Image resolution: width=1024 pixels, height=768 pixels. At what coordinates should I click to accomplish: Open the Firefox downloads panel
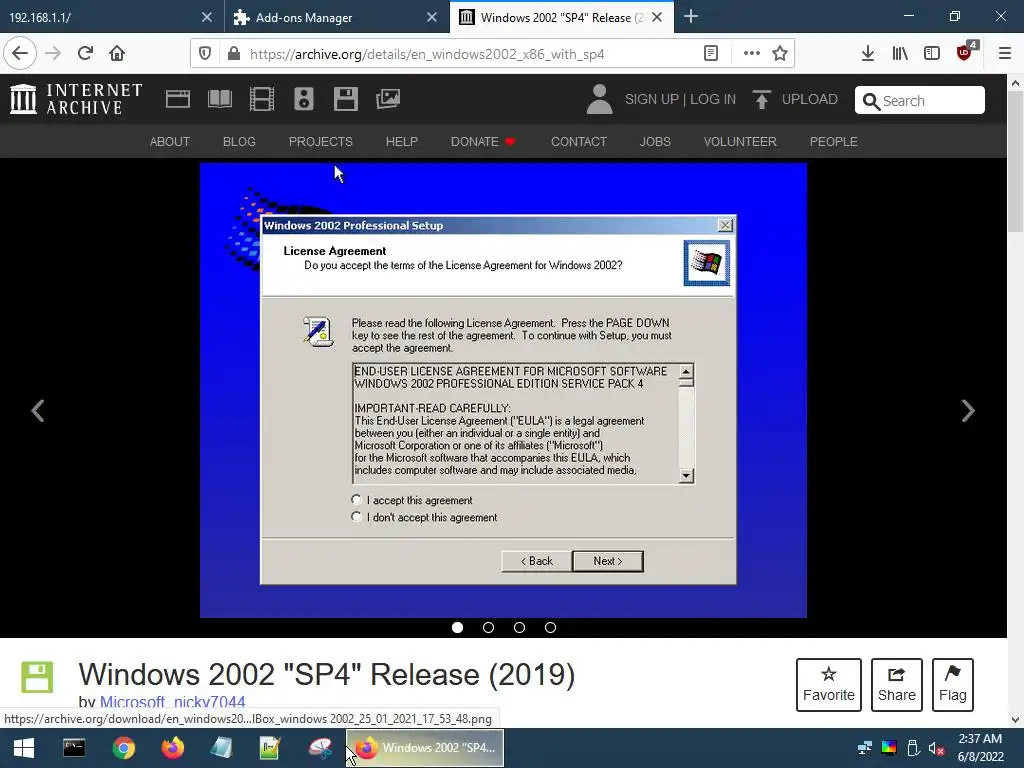pos(867,54)
